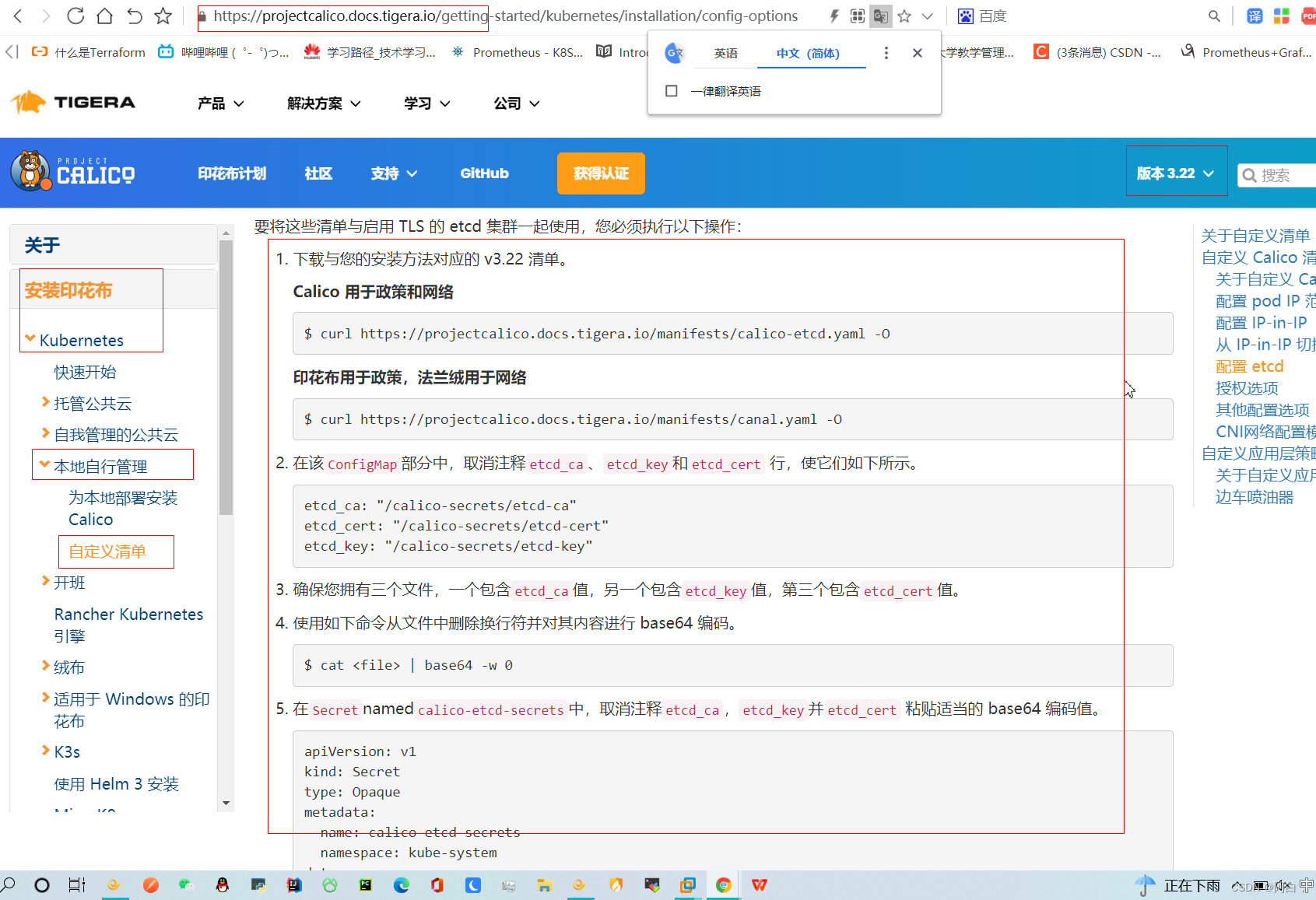Expand the 开班 sidebar item
The height and width of the screenshot is (900, 1316).
(x=46, y=581)
